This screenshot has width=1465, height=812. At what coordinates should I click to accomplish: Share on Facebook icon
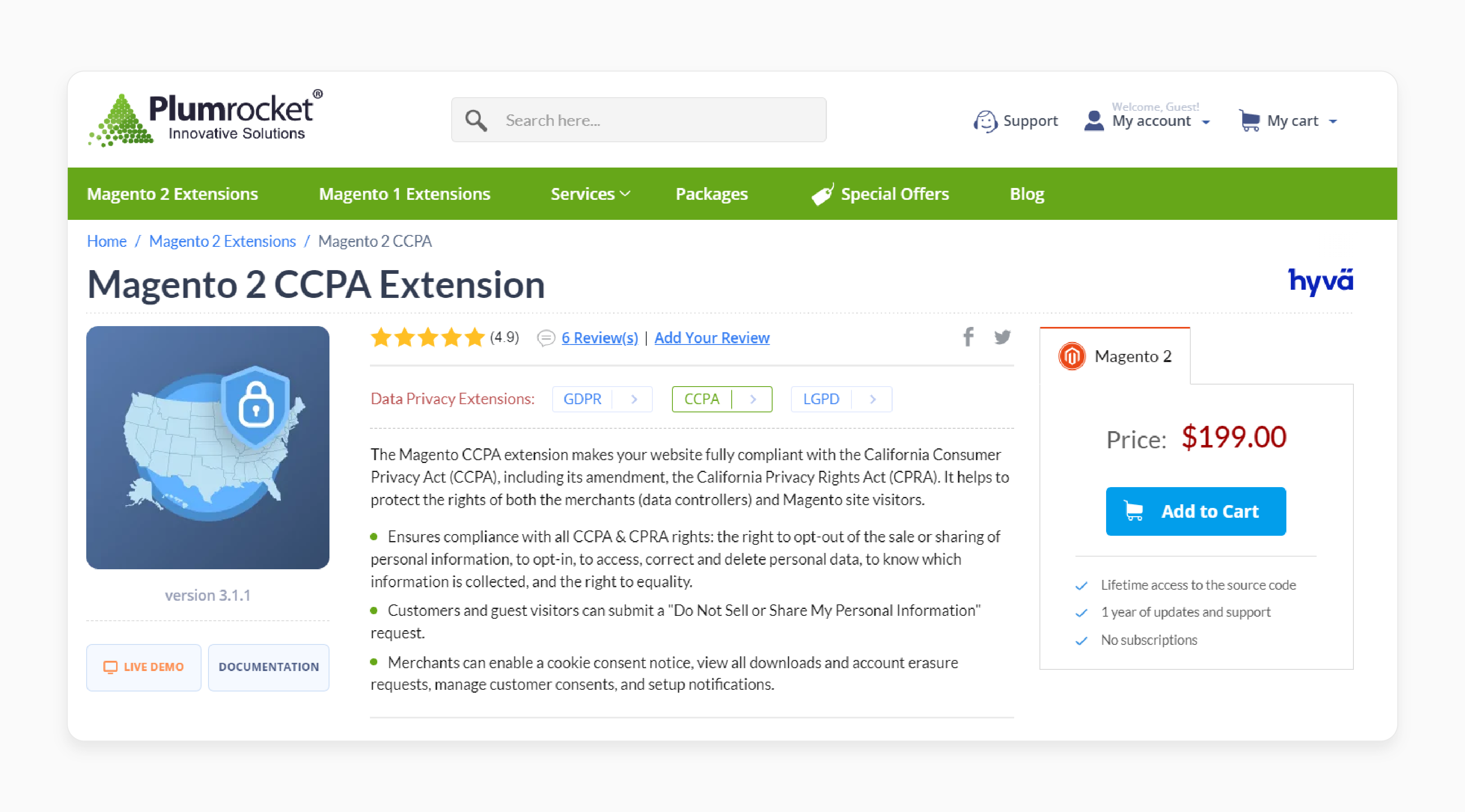[968, 337]
